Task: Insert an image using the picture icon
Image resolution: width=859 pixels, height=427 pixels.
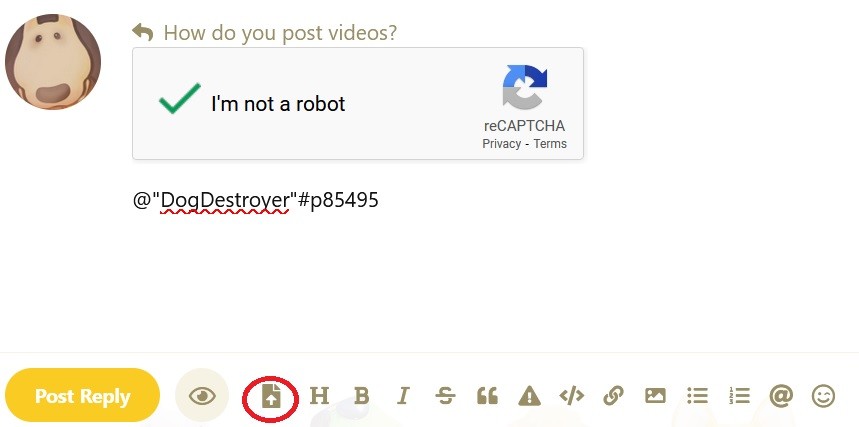Action: click(x=655, y=395)
